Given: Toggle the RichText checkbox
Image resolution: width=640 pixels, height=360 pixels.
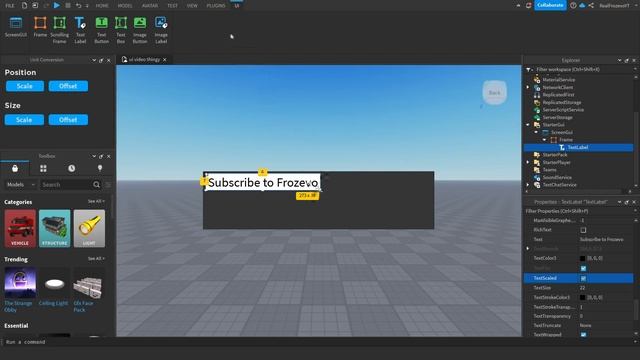Looking at the screenshot, I should tap(583, 230).
